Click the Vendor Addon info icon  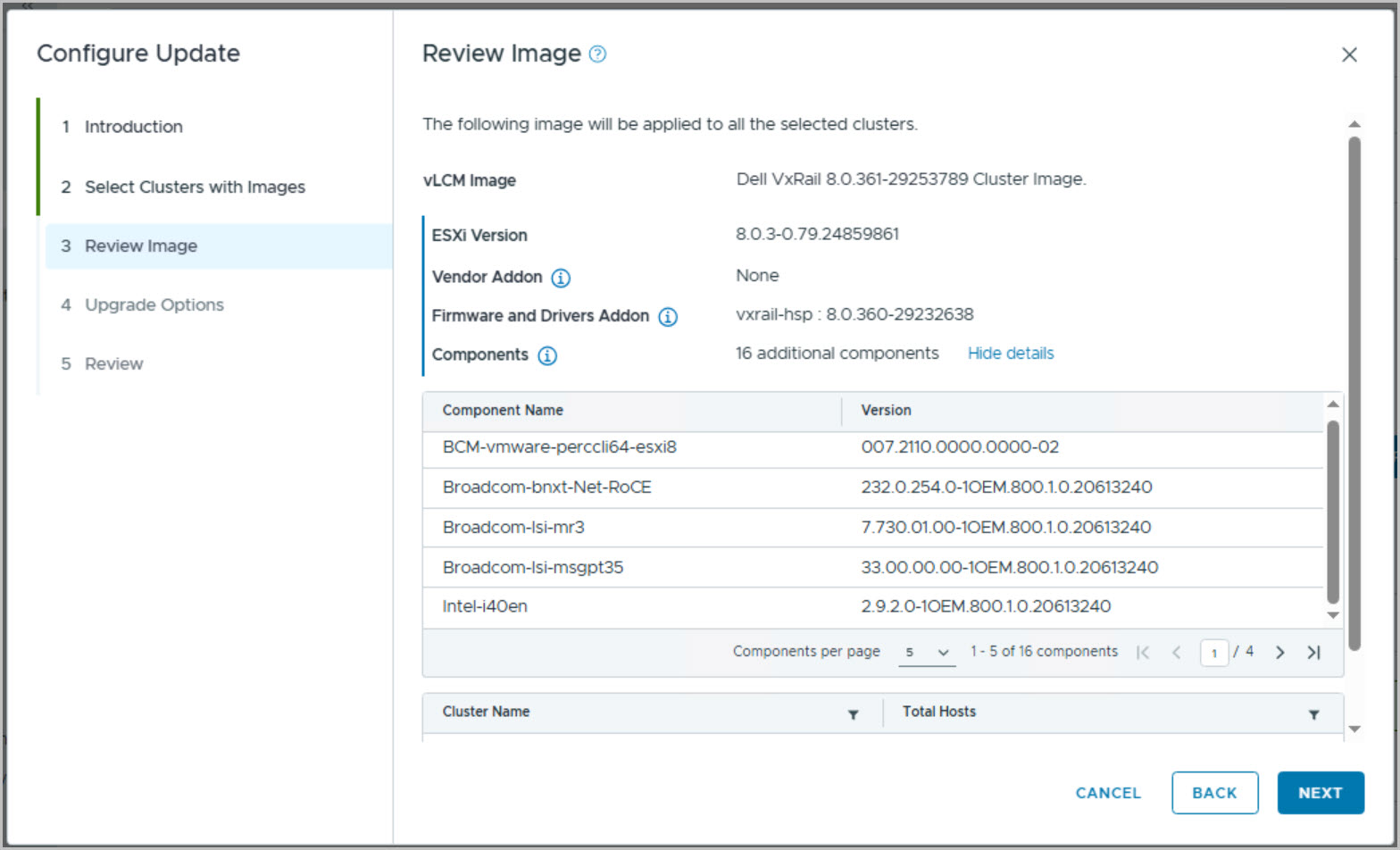coord(561,278)
